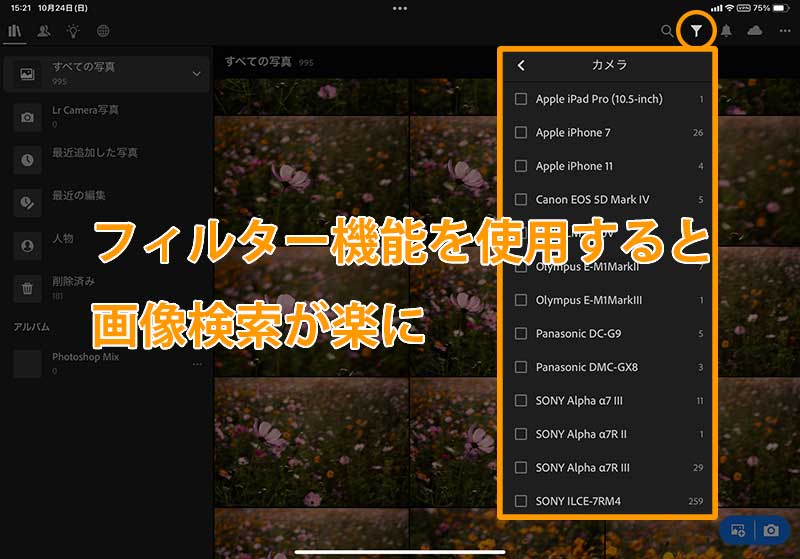Screen dimensions: 800x559
Task: Go back from the カメラ filter list
Action: tap(521, 65)
